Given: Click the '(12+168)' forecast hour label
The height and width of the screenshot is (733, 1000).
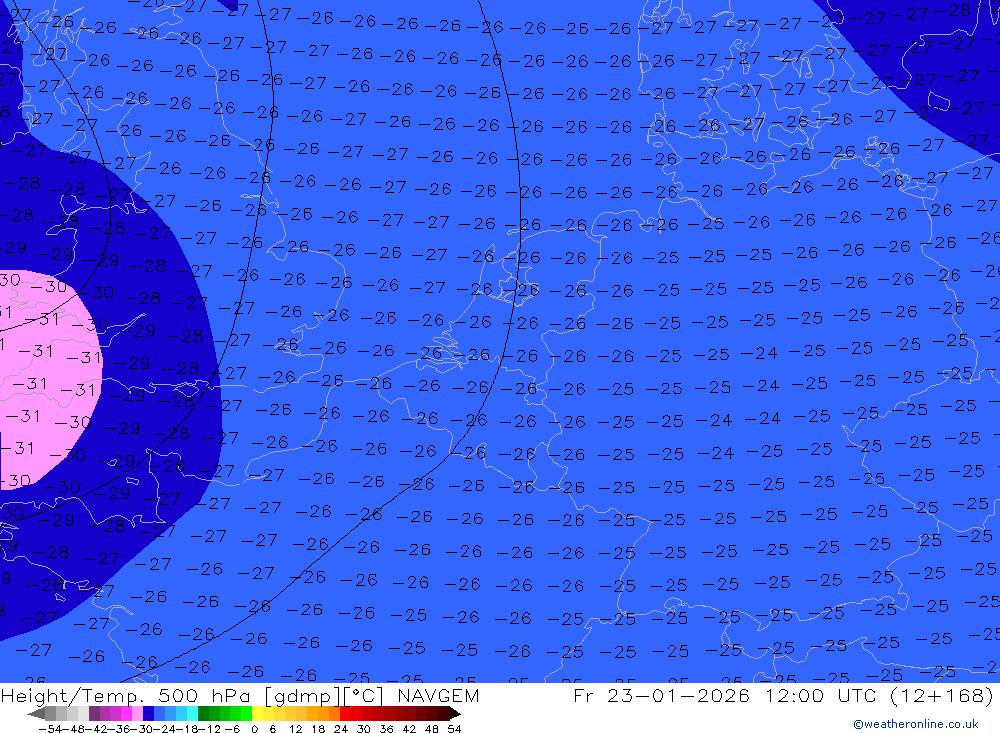Looking at the screenshot, I should point(942,695).
